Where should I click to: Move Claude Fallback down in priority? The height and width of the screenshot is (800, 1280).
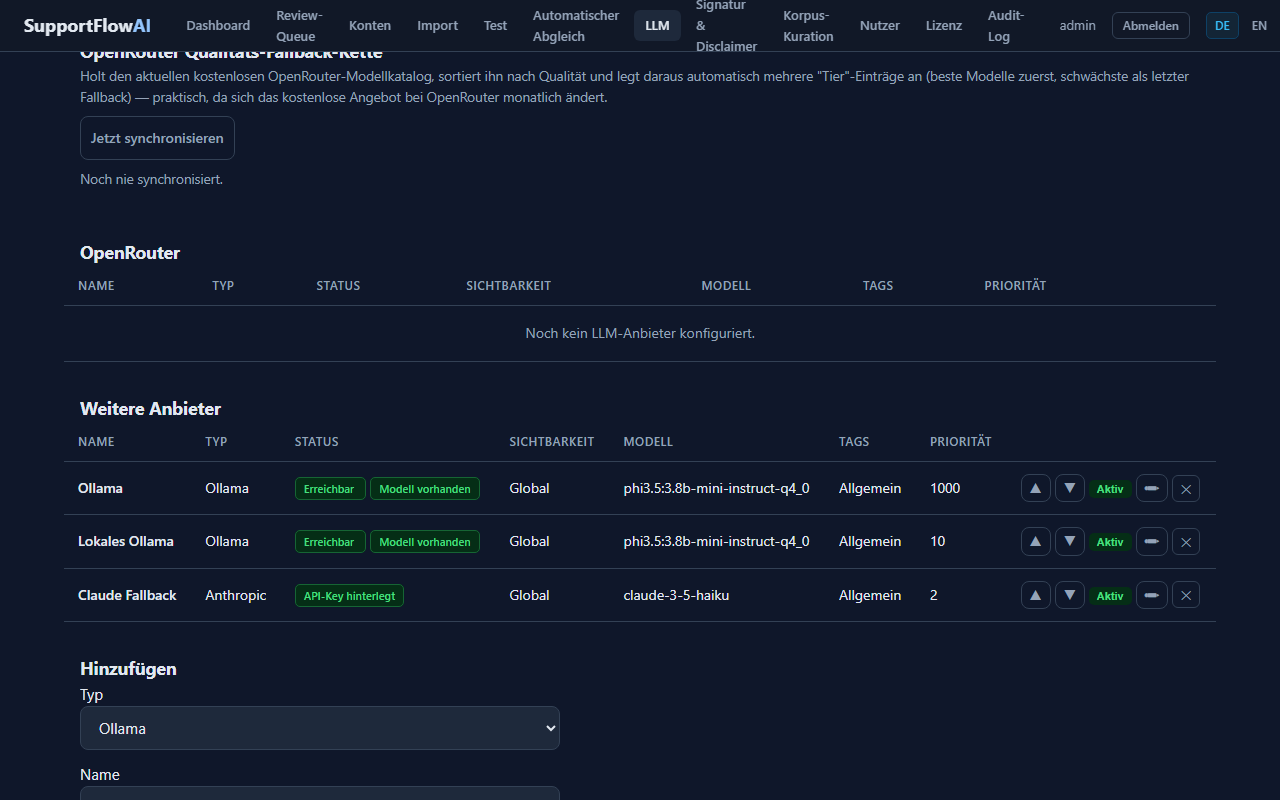pyautogui.click(x=1070, y=595)
